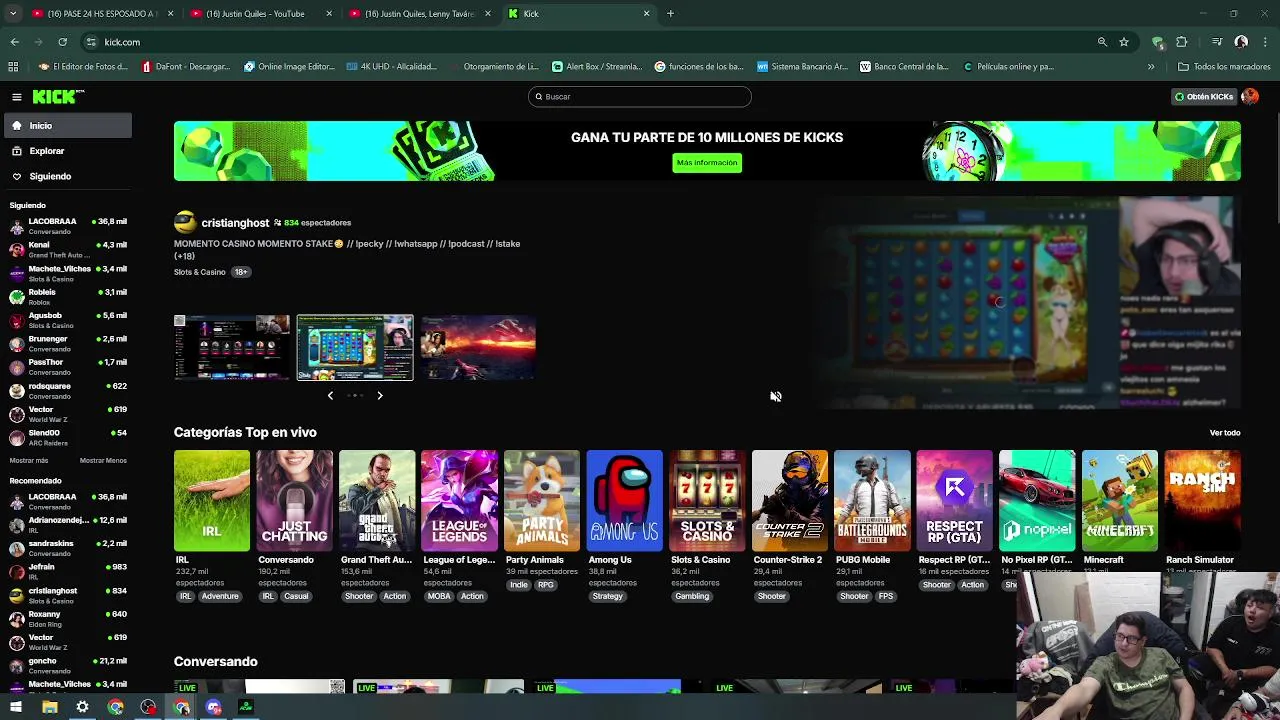Expand hidden bookmarks with the double chevron
This screenshot has height=720, width=1280.
click(x=1151, y=67)
